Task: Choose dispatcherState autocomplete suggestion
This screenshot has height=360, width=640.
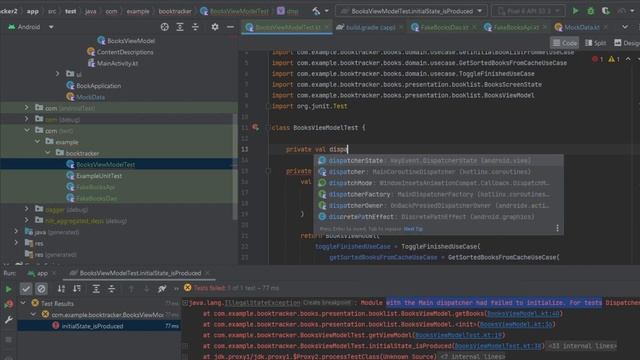Action: pyautogui.click(x=439, y=160)
